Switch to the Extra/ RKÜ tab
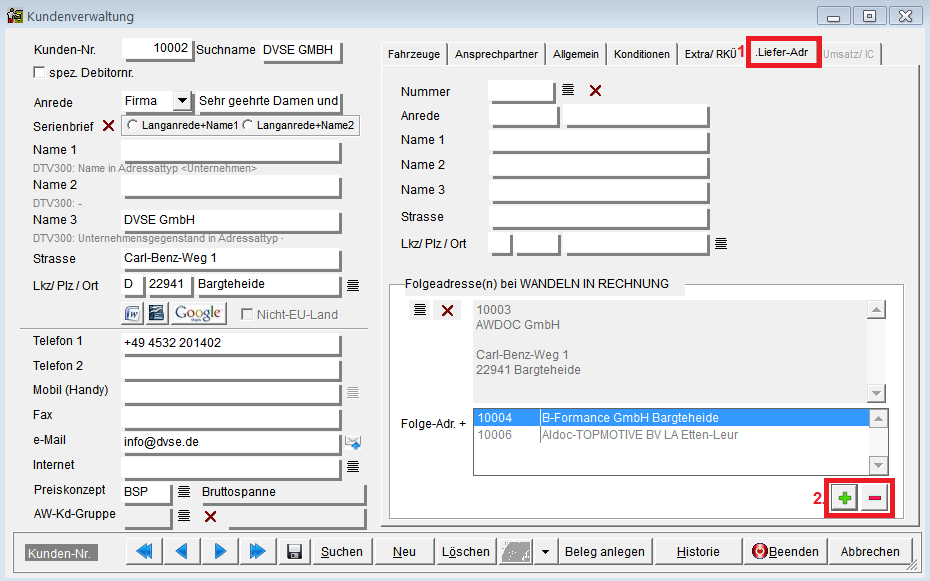 click(x=711, y=54)
